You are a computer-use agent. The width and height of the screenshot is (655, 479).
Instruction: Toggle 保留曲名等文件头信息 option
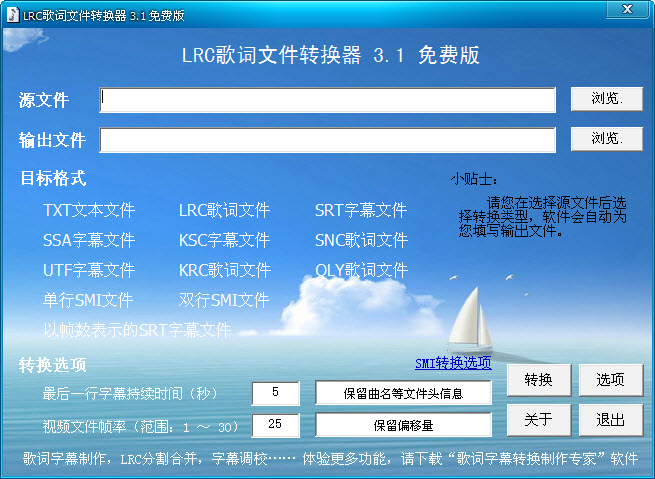(403, 393)
